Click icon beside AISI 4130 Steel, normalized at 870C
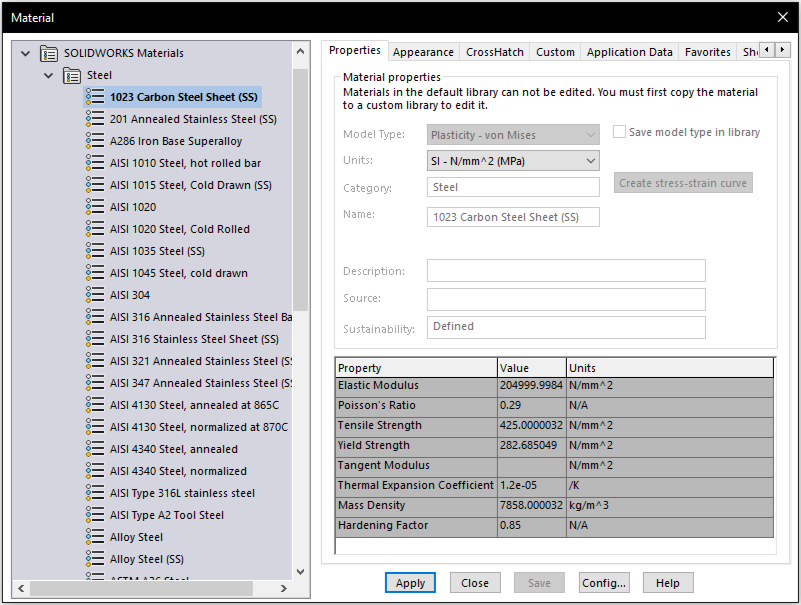The height and width of the screenshot is (605, 801). point(95,427)
